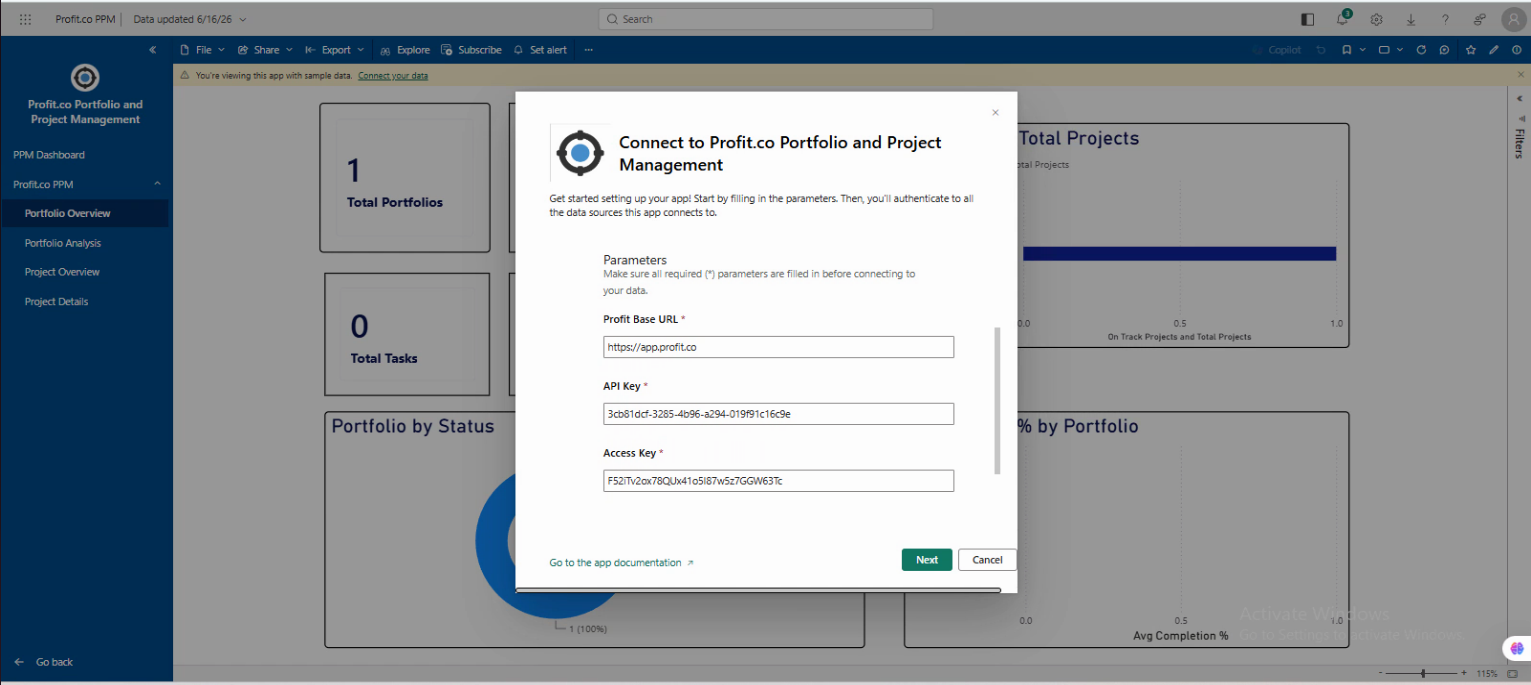Open Go to the app documentation link

click(x=621, y=563)
